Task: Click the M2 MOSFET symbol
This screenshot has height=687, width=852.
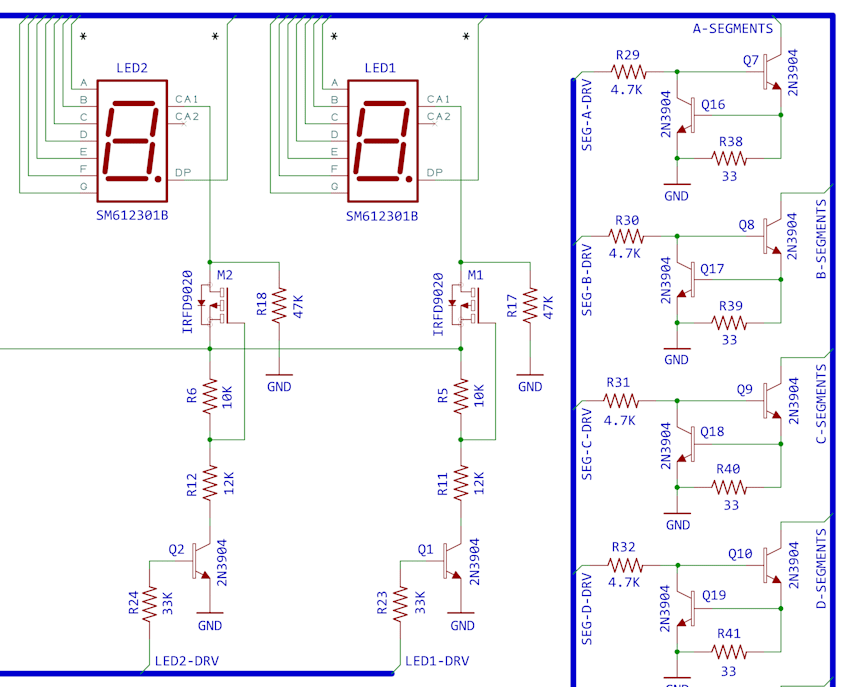Action: [215, 304]
